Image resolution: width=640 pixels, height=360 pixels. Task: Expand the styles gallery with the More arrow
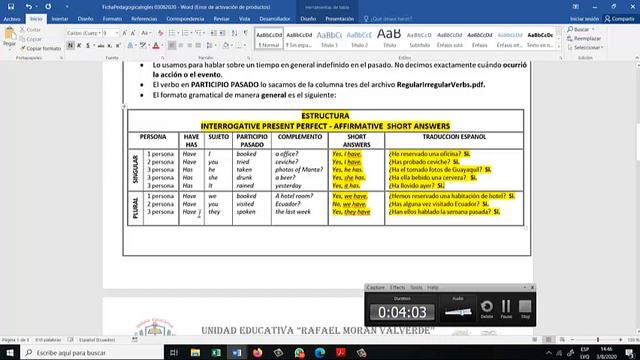point(559,47)
